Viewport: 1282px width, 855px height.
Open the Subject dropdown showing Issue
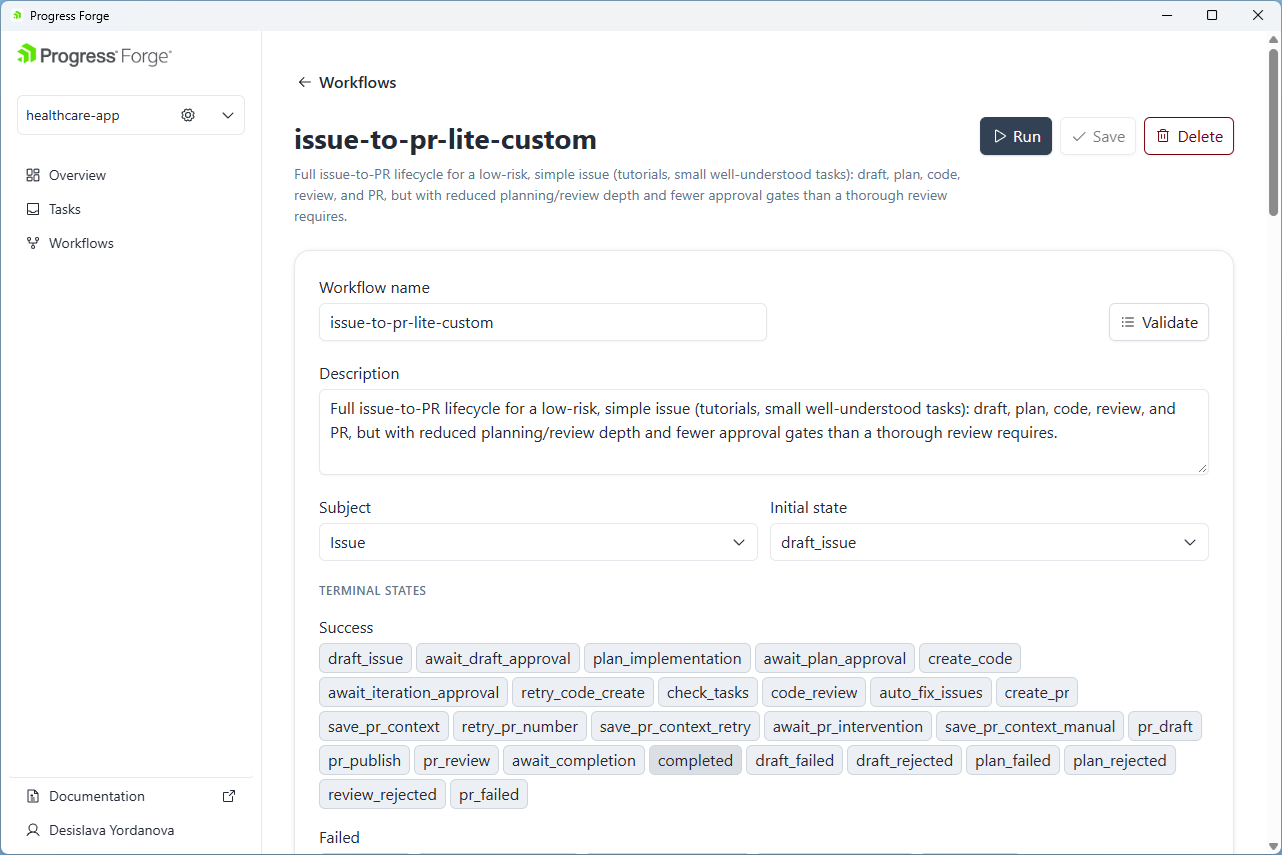[538, 542]
